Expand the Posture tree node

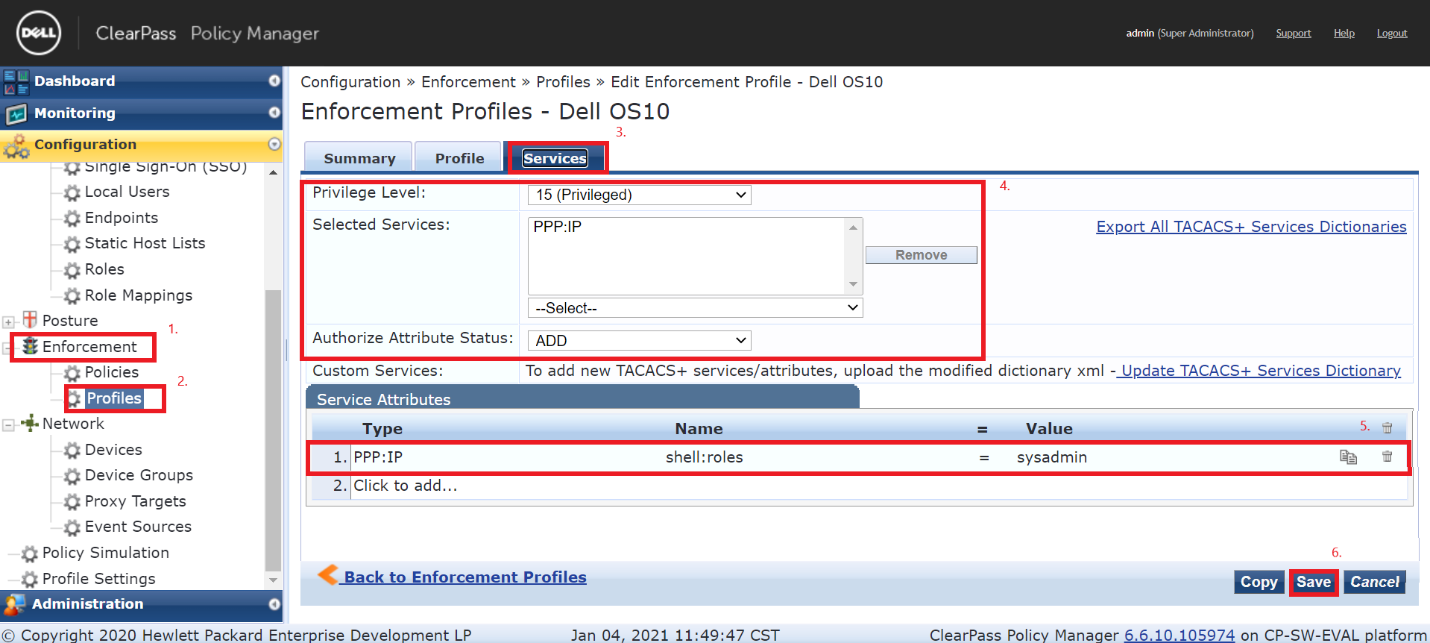pyautogui.click(x=9, y=322)
